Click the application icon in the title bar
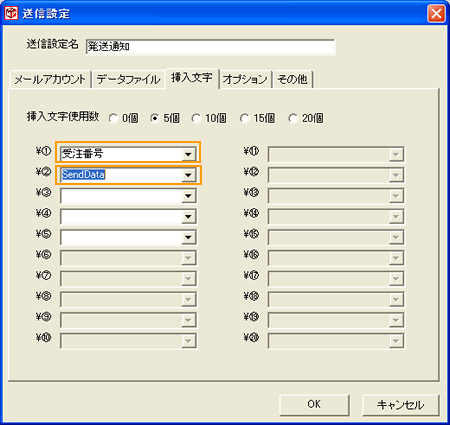The width and height of the screenshot is (450, 425). click(11, 14)
